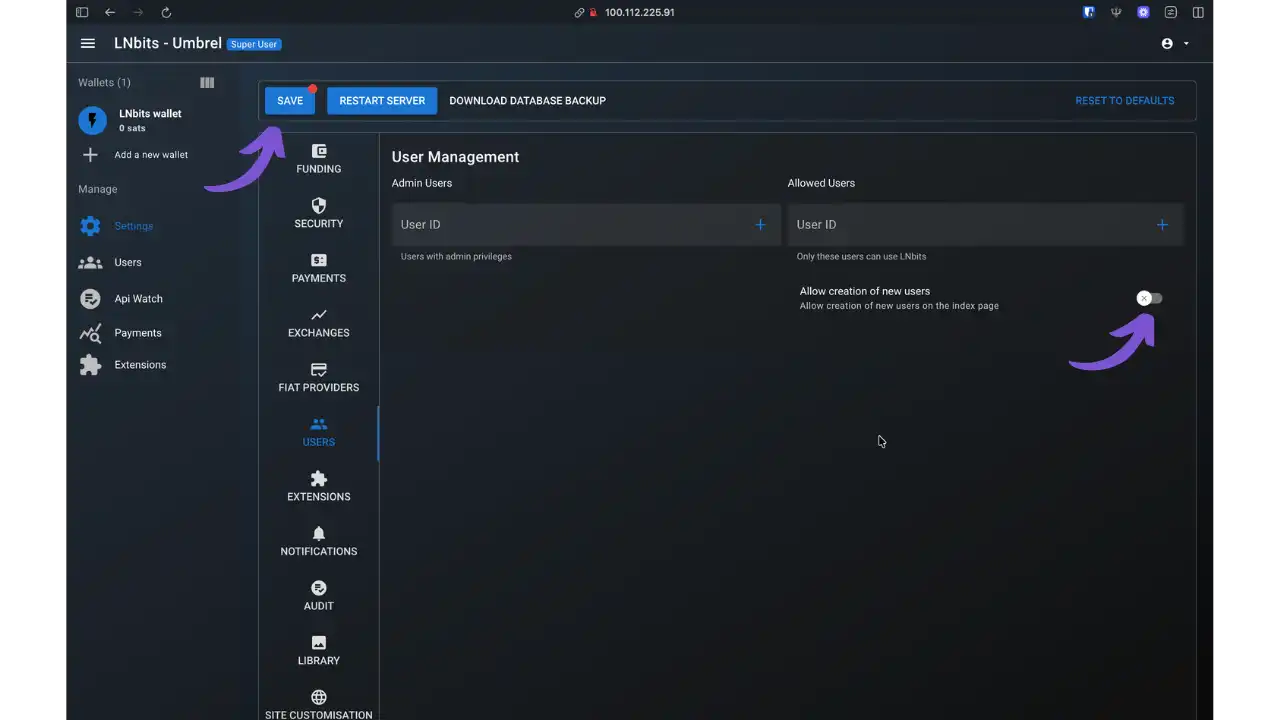Screen dimensions: 1280x720
Task: Open the Fiat Providers section
Action: [318, 376]
